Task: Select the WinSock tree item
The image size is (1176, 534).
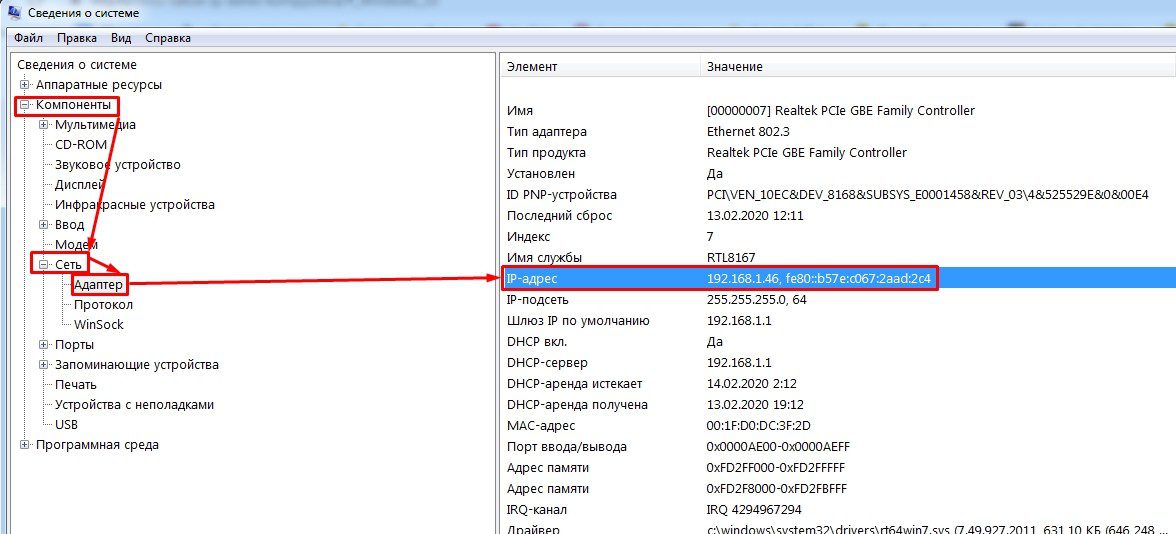Action: click(x=99, y=324)
